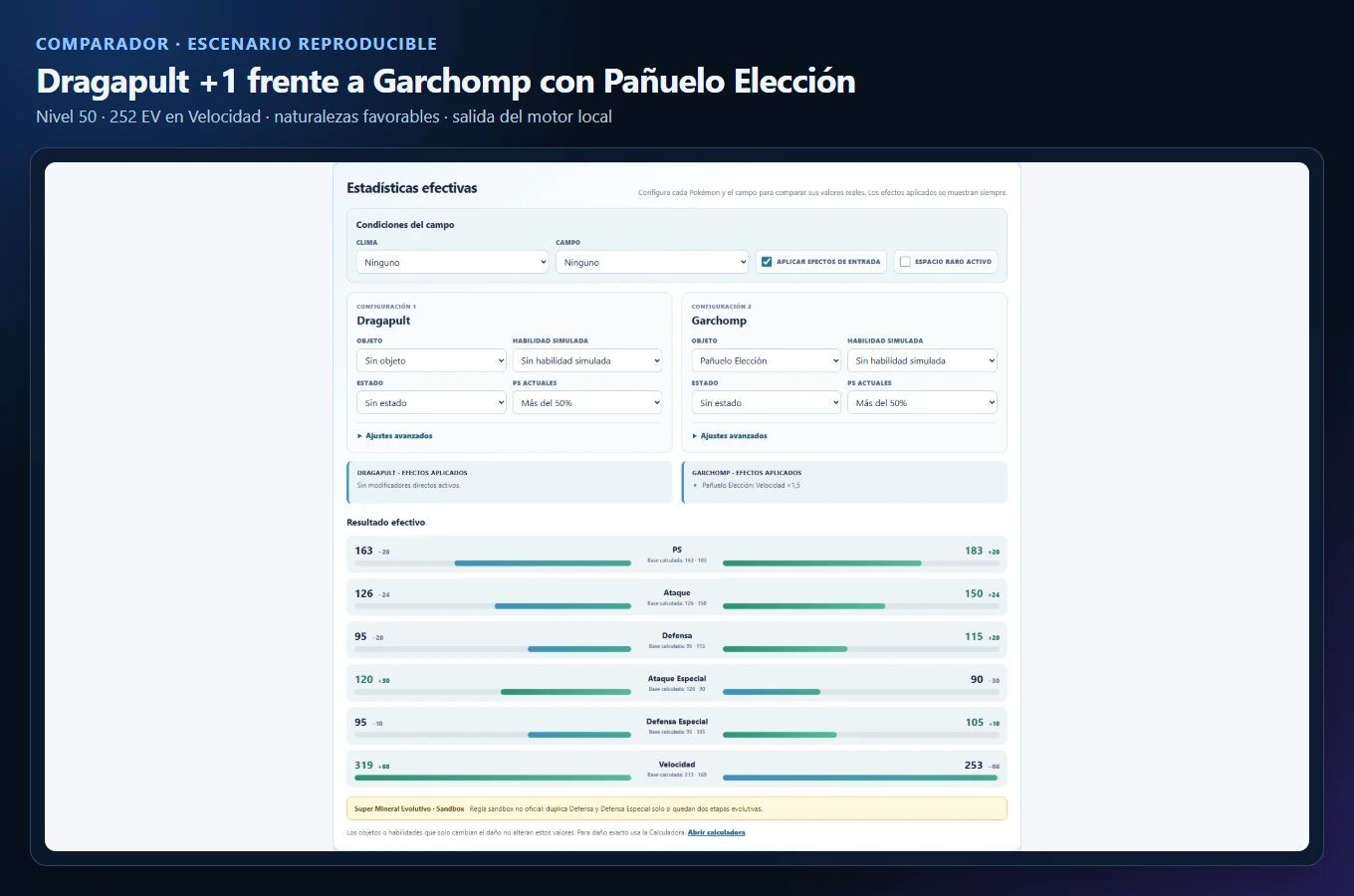Open Garchomp's Objeto dropdown showing Pañuelo Elección
The height and width of the screenshot is (896, 1354).
point(767,360)
